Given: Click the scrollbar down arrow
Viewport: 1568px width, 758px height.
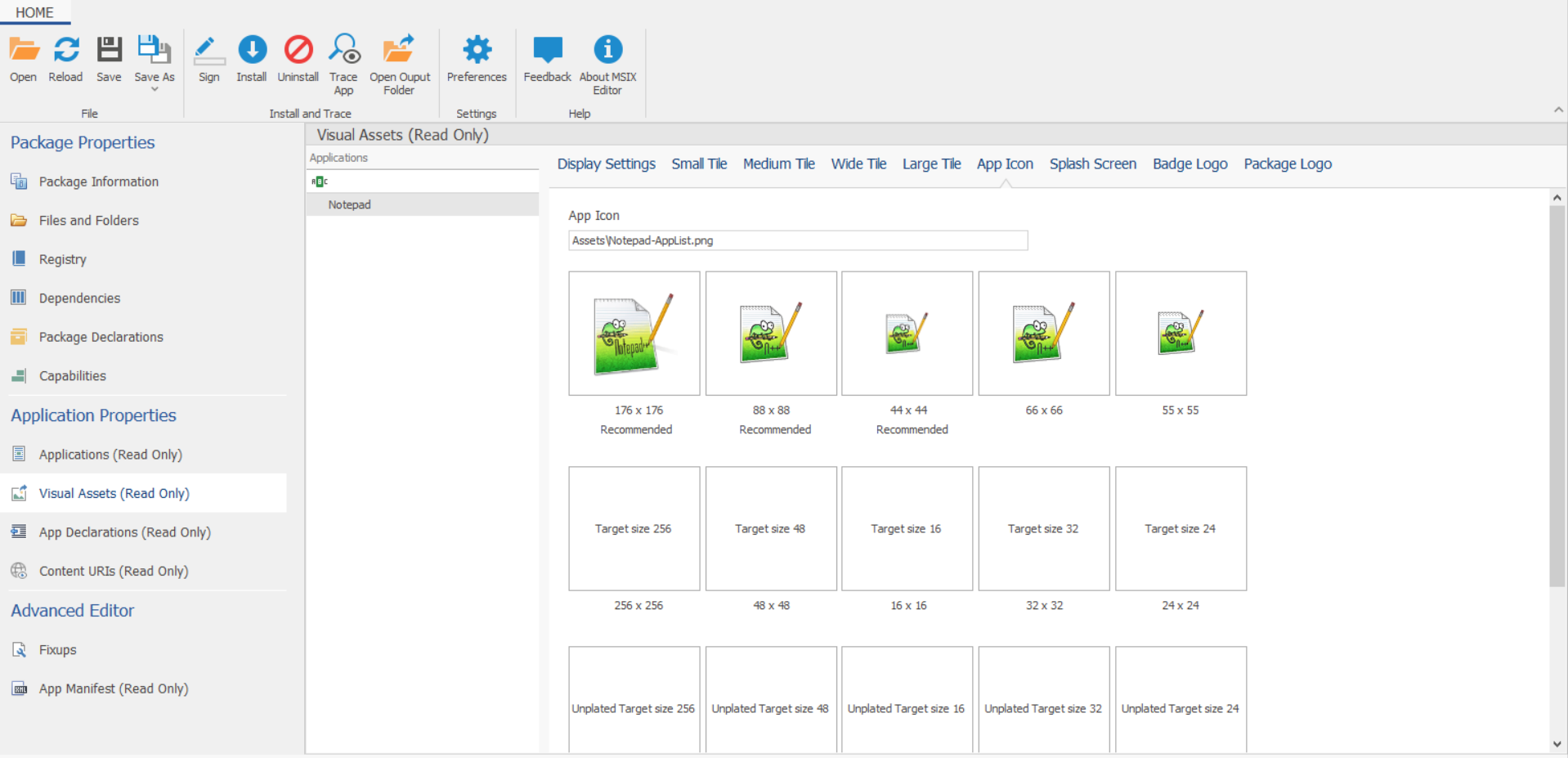Looking at the screenshot, I should point(1557,744).
